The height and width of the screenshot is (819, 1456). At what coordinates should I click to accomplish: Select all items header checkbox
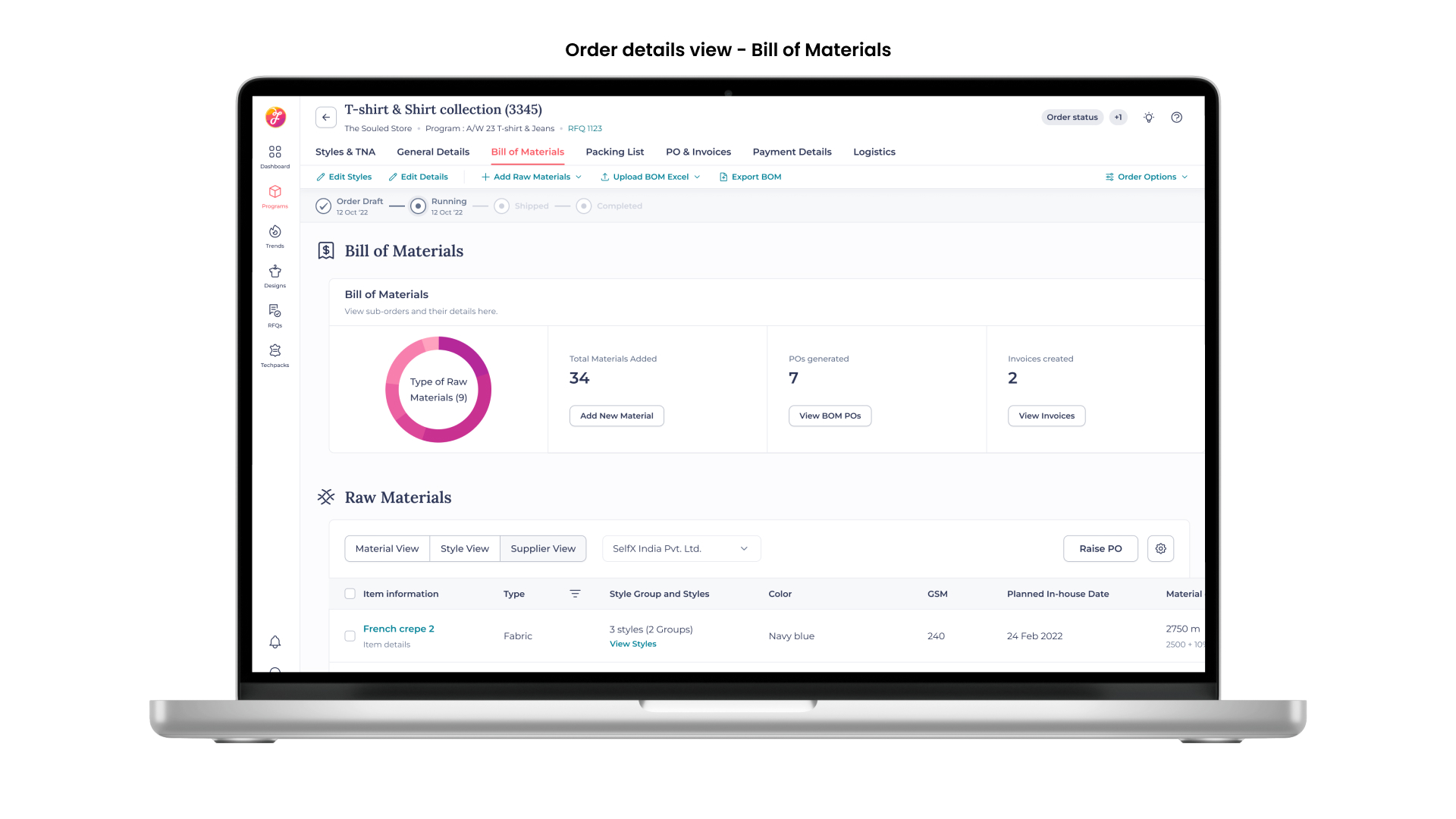point(350,594)
